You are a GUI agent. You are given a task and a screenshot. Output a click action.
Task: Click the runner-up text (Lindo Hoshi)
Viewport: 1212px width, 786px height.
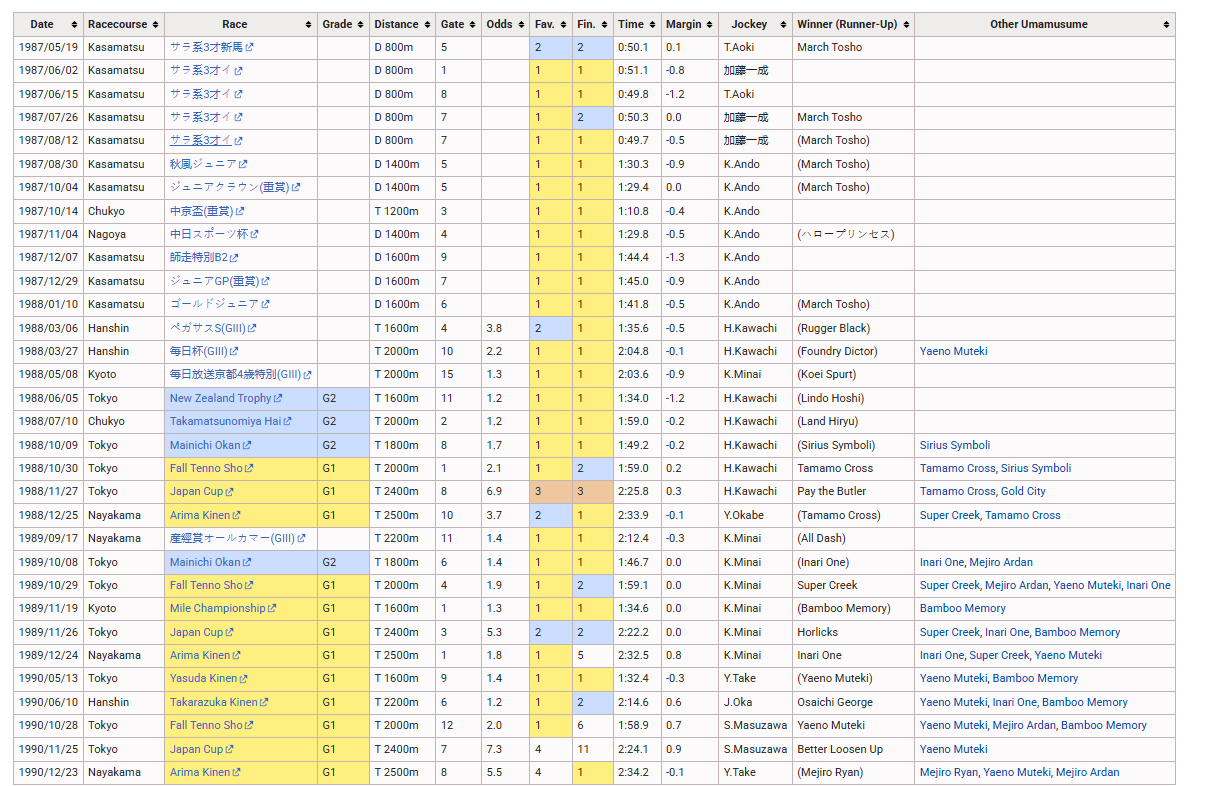click(831, 398)
